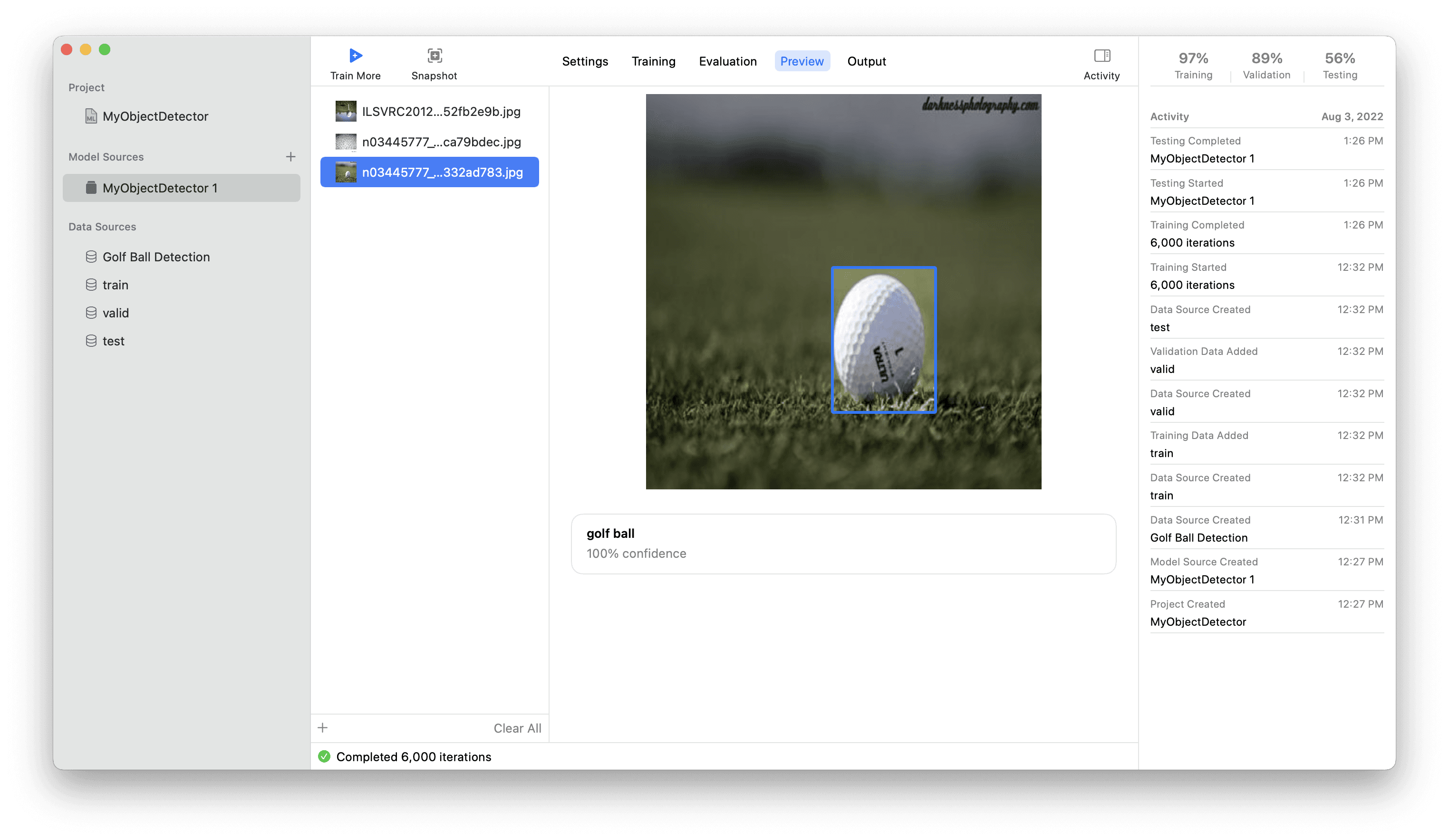Select ILSVRC2012...52fb2e9b.jpg thumbnail
Screen dimensions: 1449x840
[x=346, y=112]
